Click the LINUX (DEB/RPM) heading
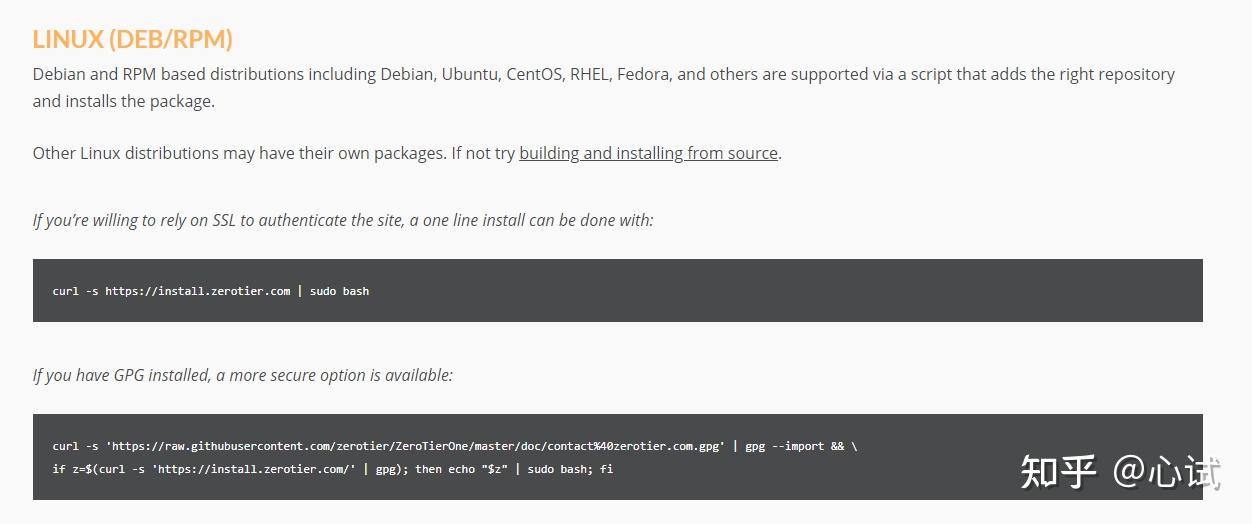 point(132,39)
